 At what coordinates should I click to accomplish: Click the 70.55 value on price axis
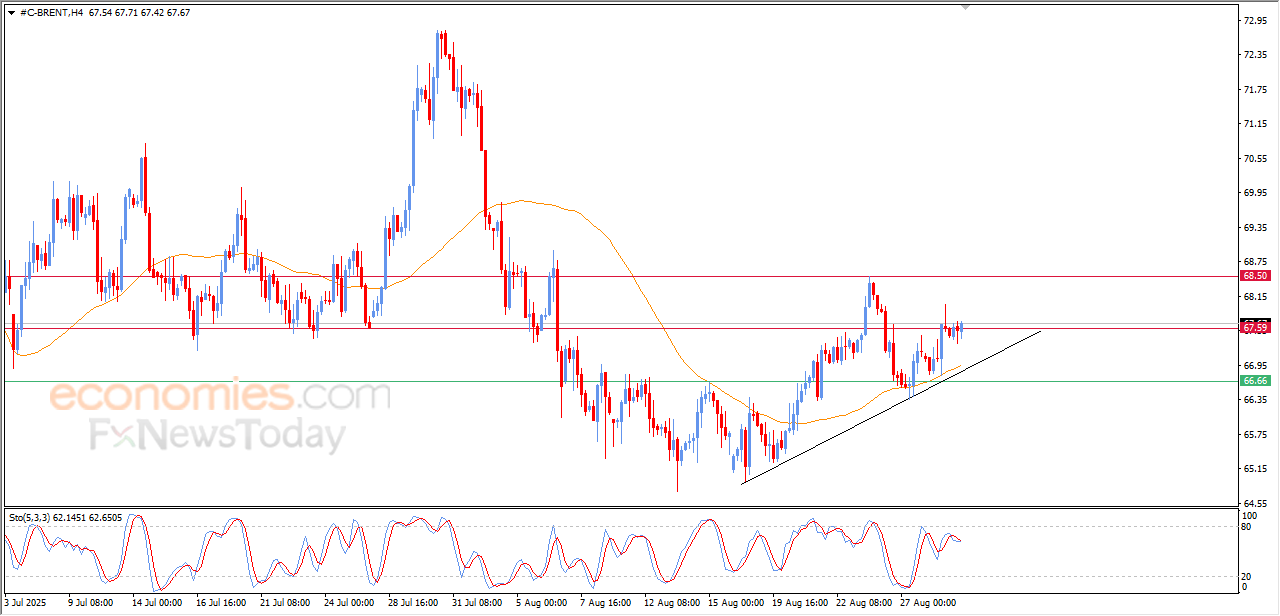click(1255, 159)
